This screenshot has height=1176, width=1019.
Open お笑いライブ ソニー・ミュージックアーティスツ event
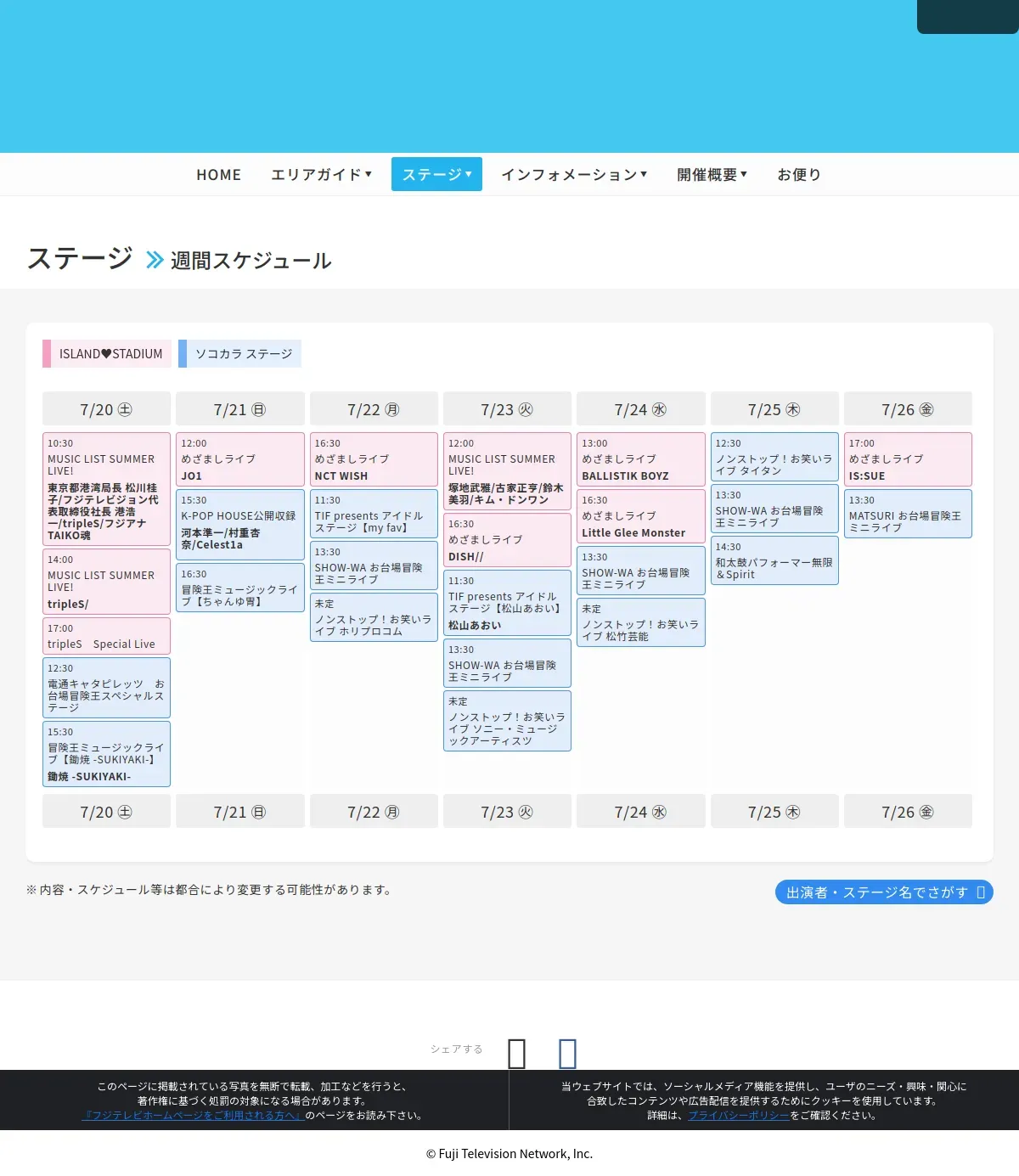[507, 721]
